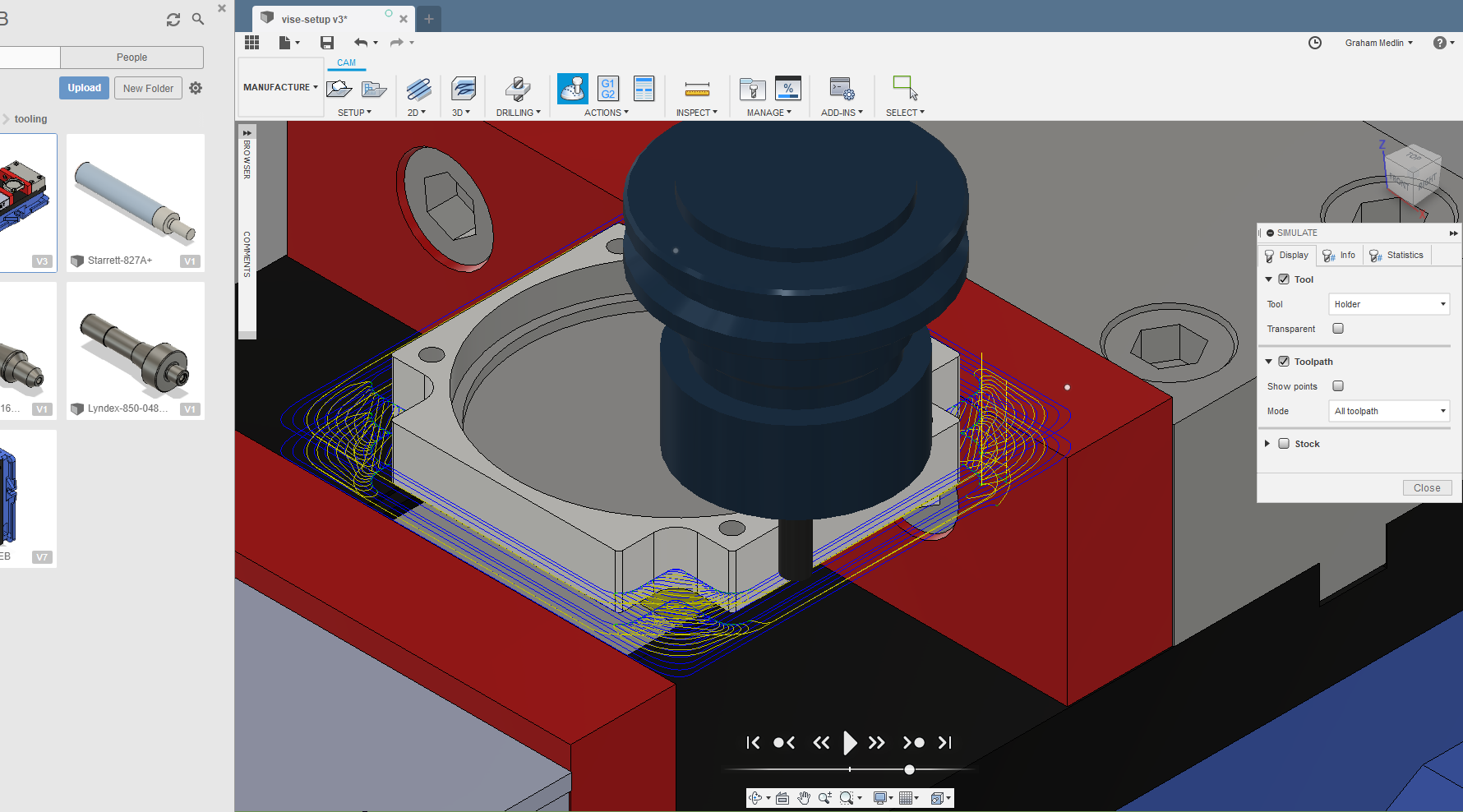Screen dimensions: 1463x812
Task: Select the Display tab
Action: (1287, 256)
